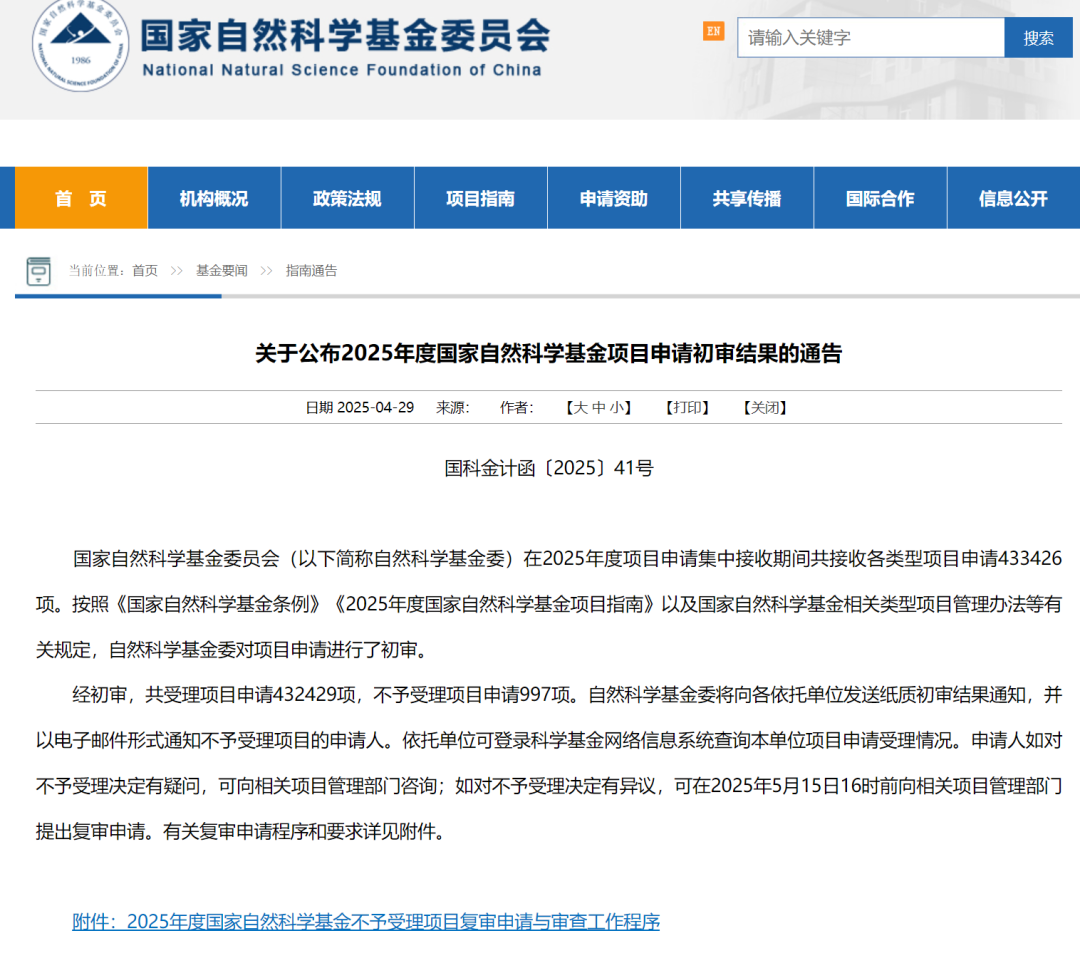Click the search keyword input field
Image resolution: width=1080 pixels, height=973 pixels.
click(870, 38)
